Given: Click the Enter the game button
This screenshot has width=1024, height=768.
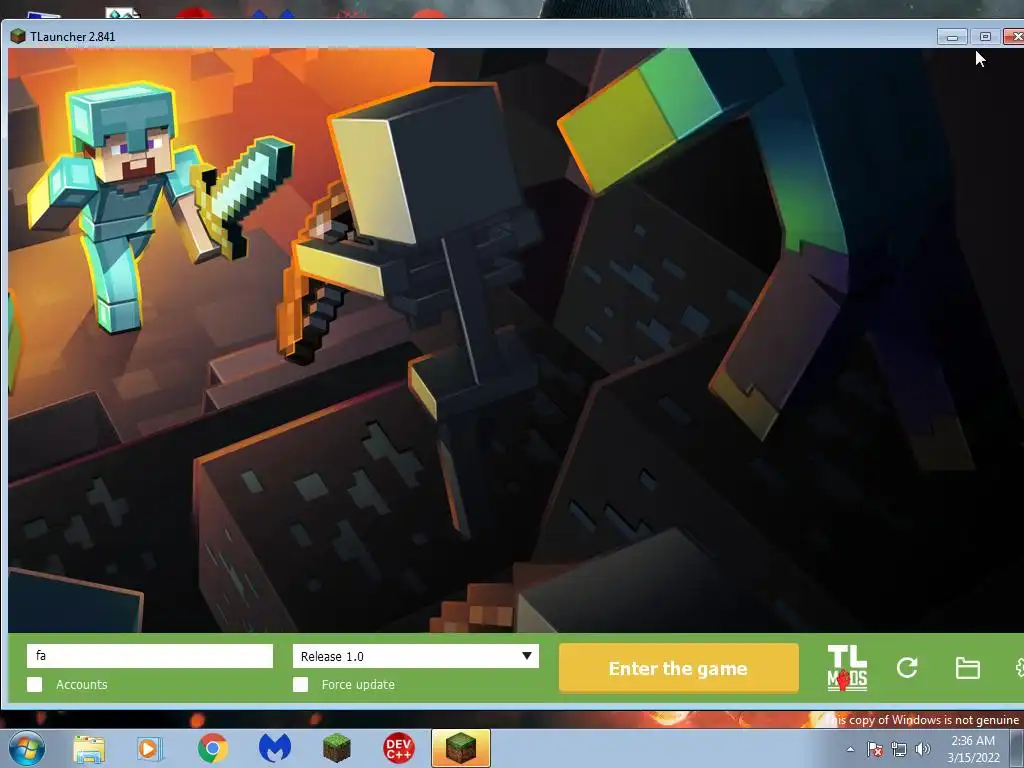Looking at the screenshot, I should 679,668.
